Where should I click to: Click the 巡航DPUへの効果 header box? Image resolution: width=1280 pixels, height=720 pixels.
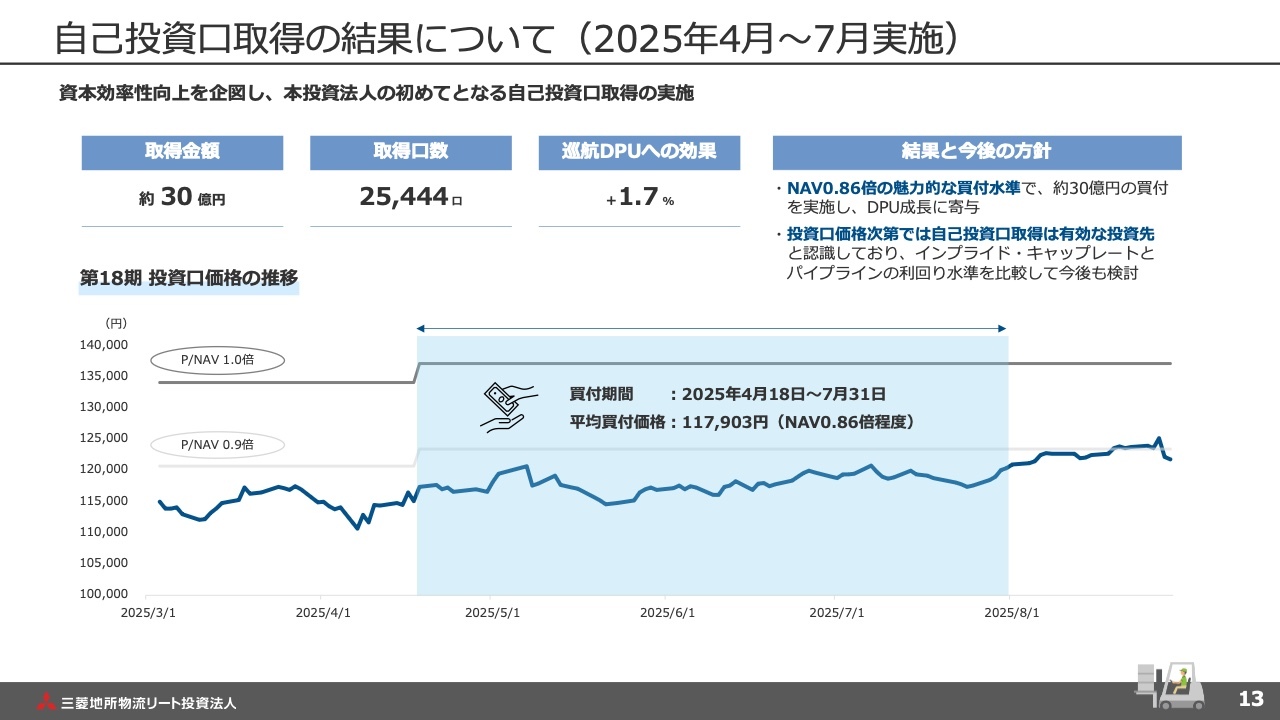[x=639, y=152]
